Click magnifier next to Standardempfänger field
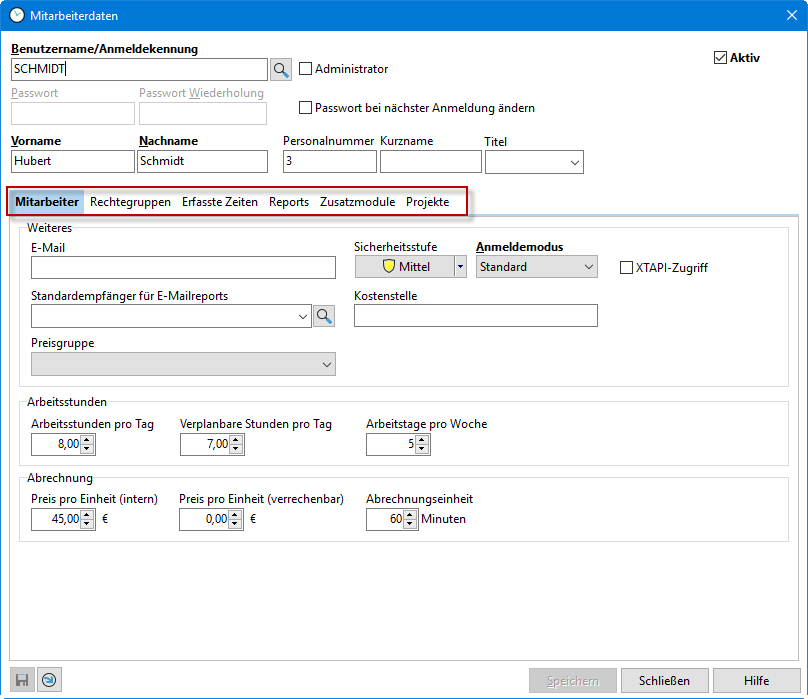 pos(324,316)
